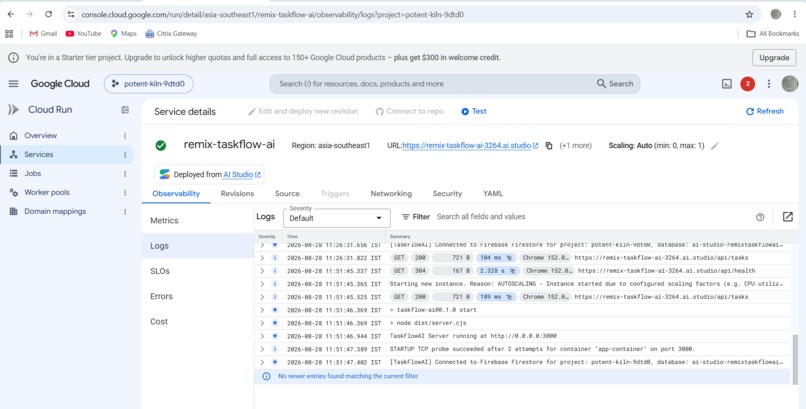The height and width of the screenshot is (409, 806).
Task: Open Citrix Gateway bookmark
Action: [171, 33]
